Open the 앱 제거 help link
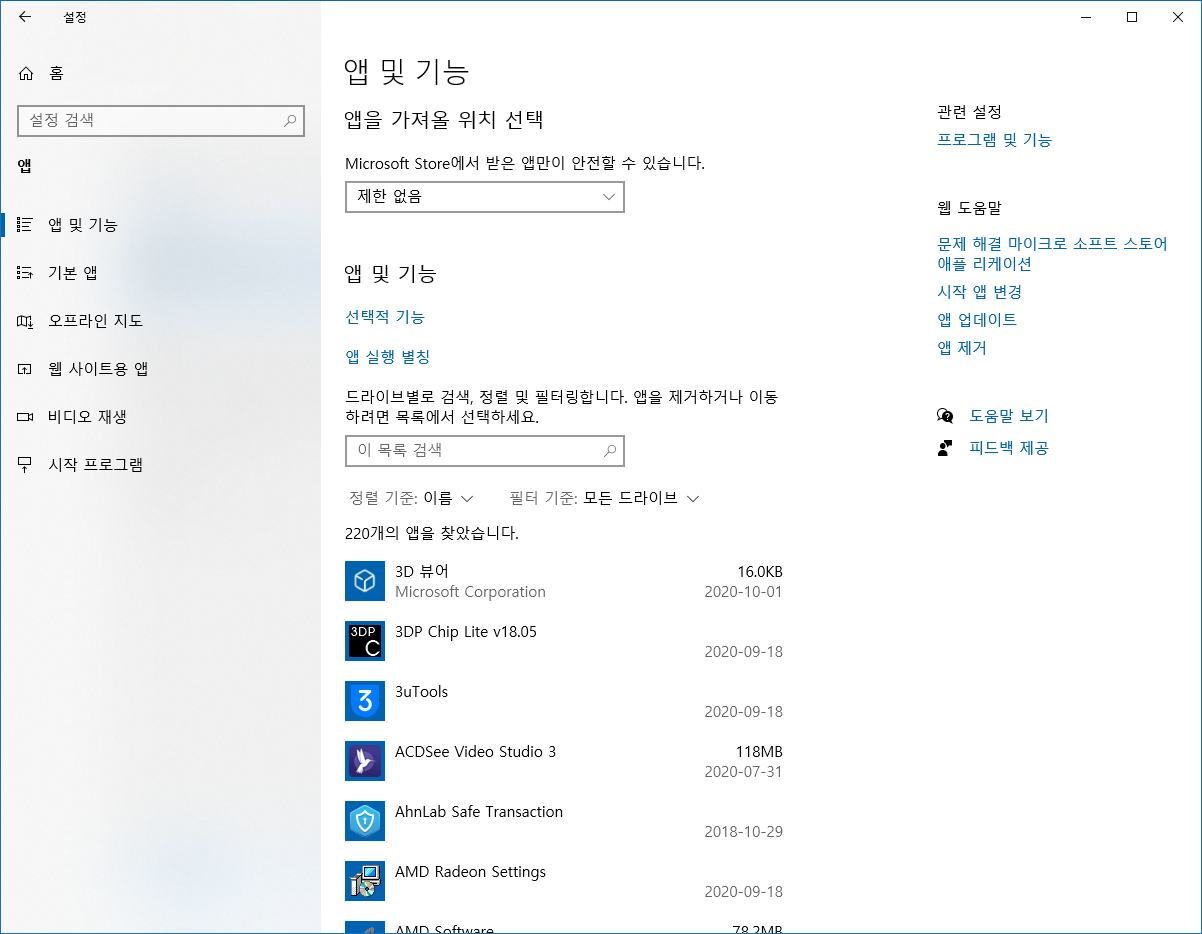Viewport: 1202px width, 934px height. (962, 348)
